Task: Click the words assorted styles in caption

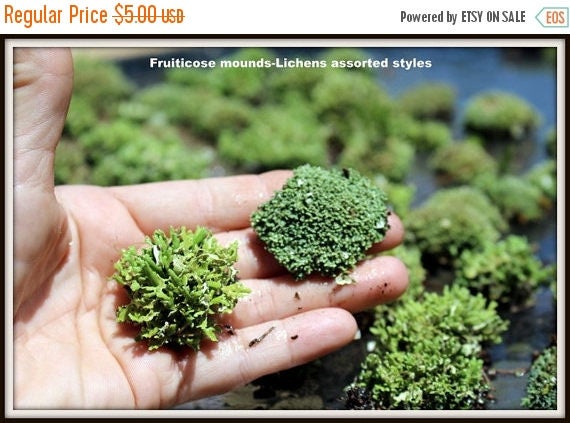Action: pos(381,64)
